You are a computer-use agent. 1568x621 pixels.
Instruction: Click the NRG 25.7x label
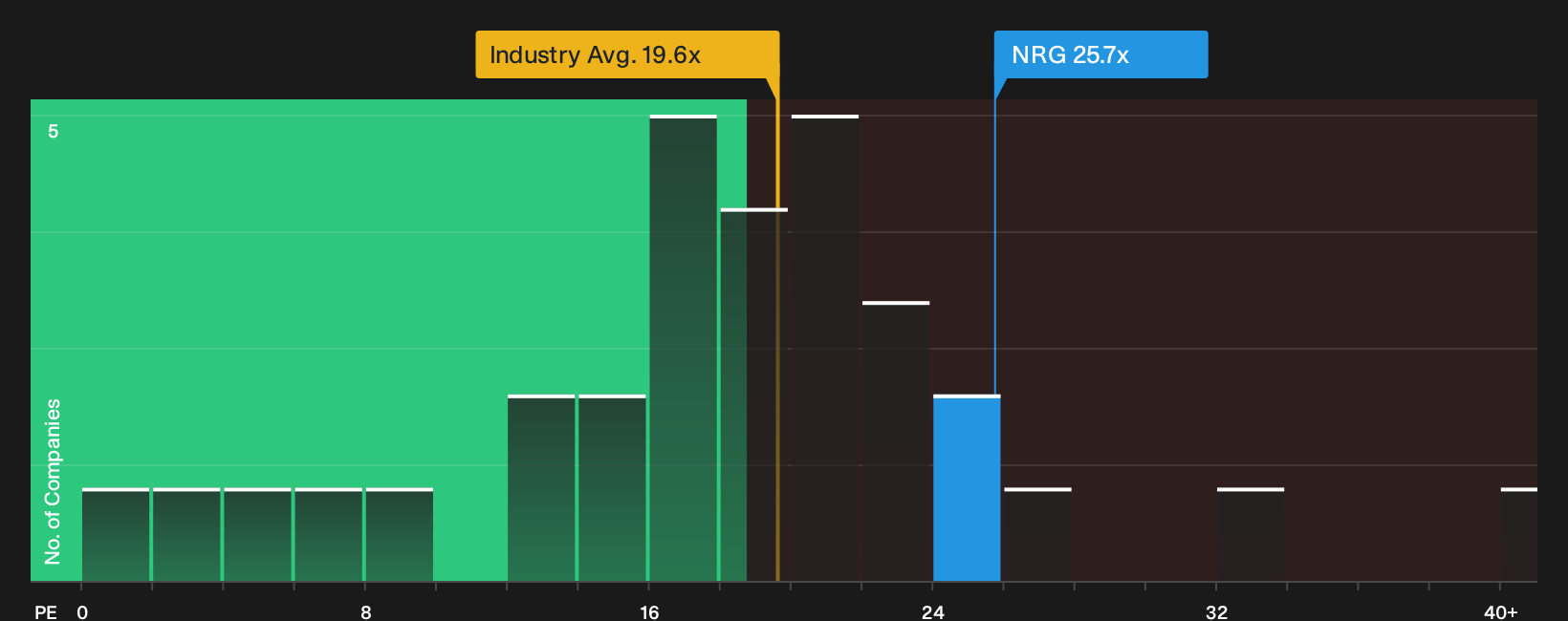(1100, 54)
